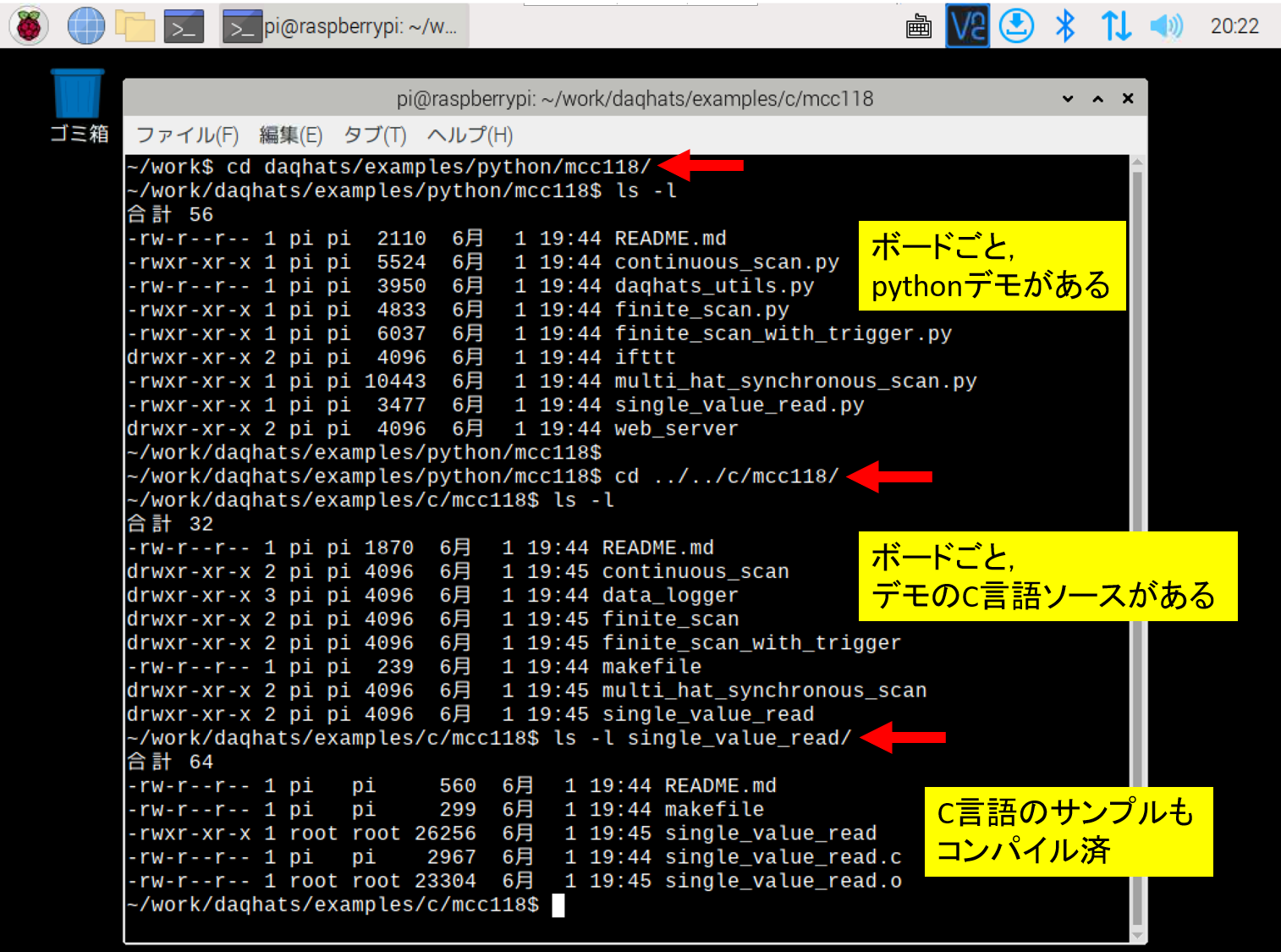Open the 編集(E) menu

(x=290, y=135)
